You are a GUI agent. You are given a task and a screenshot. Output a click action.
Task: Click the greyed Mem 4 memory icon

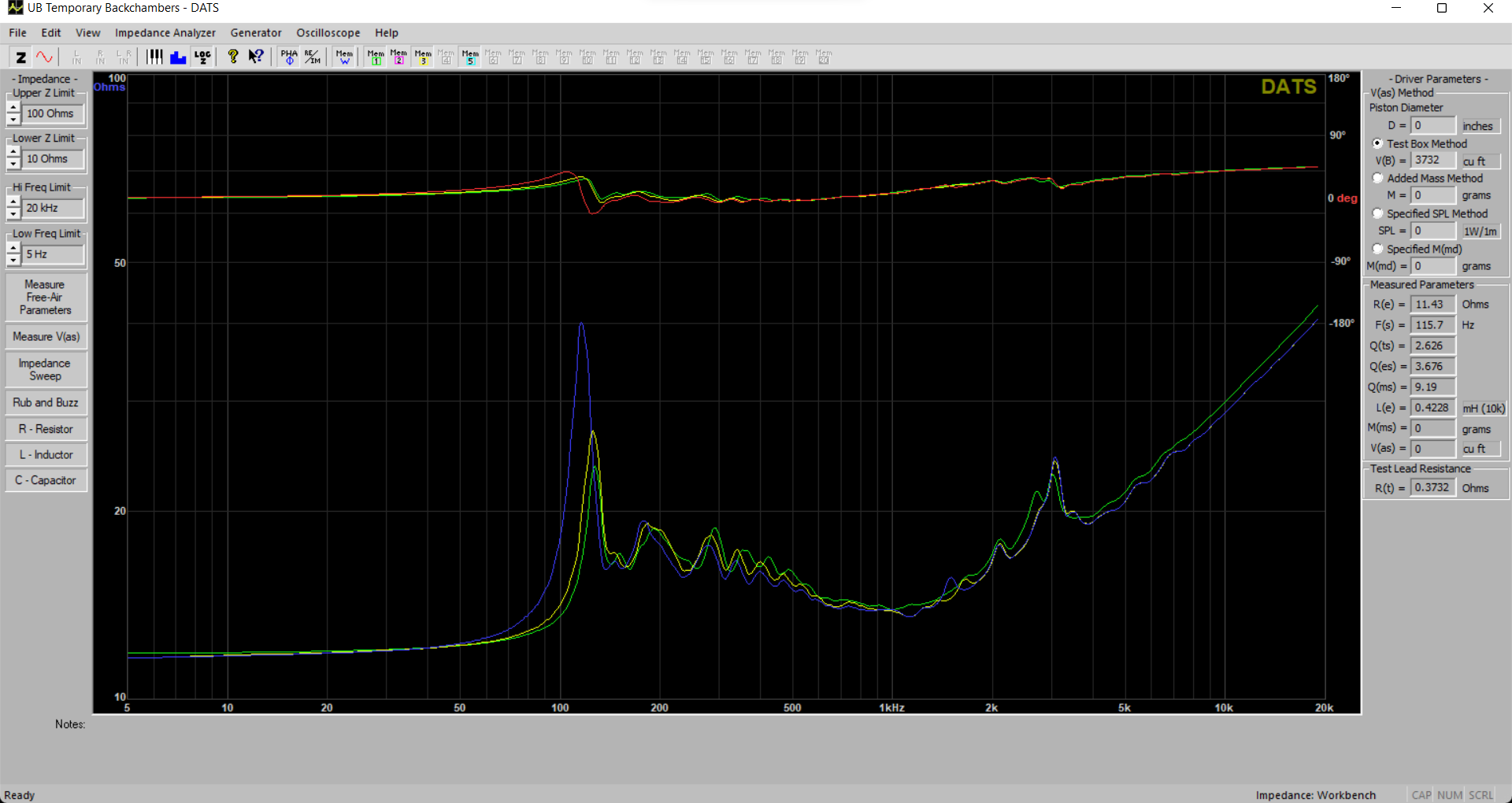coord(447,57)
